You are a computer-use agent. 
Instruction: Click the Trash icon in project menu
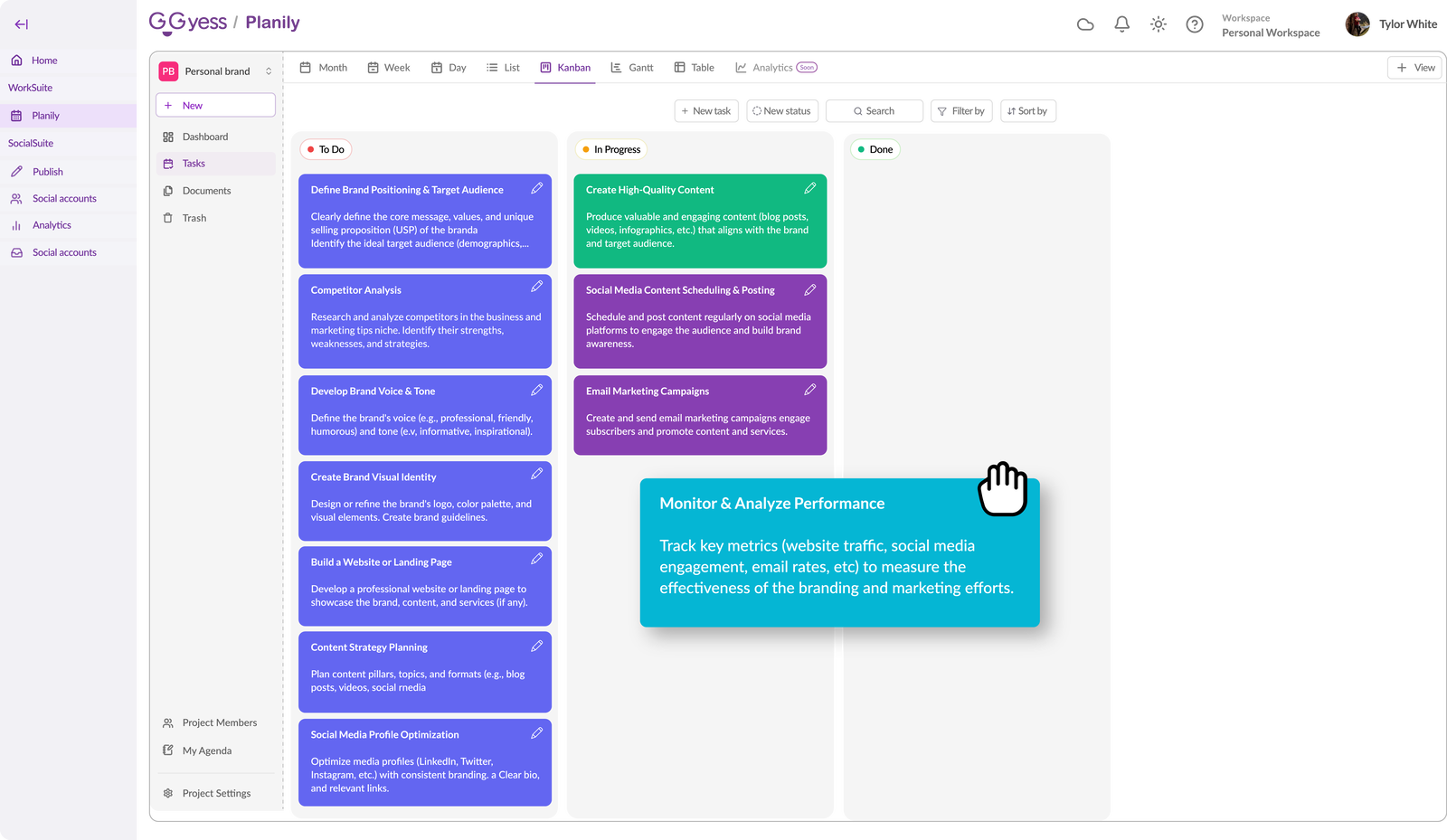(168, 218)
